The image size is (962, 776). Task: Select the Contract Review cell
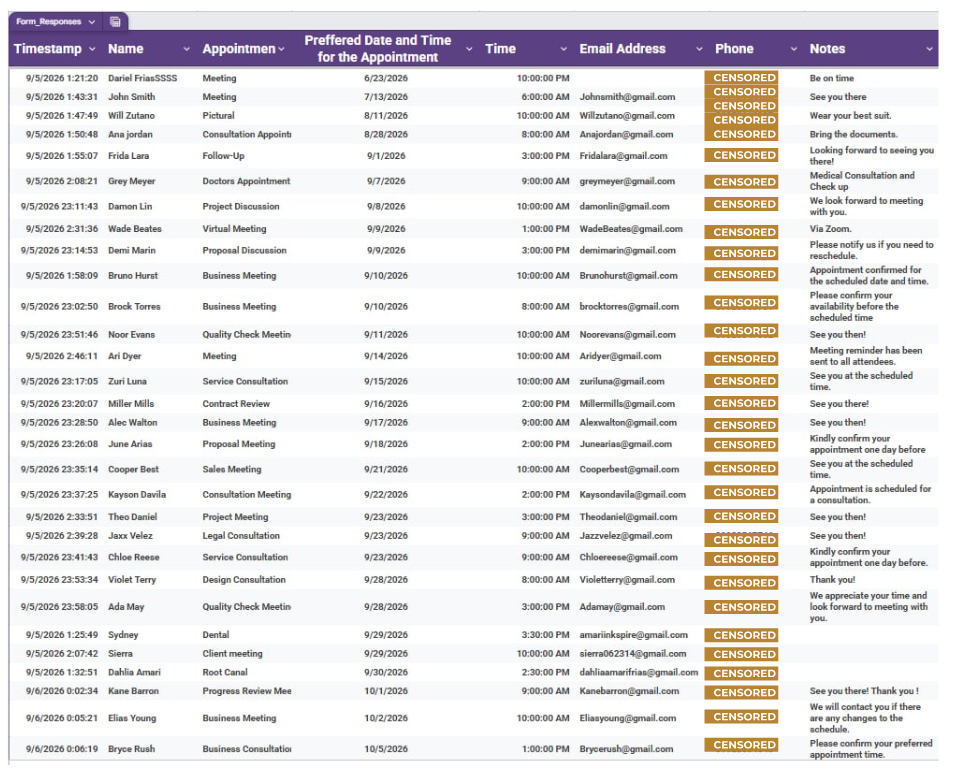click(x=236, y=404)
